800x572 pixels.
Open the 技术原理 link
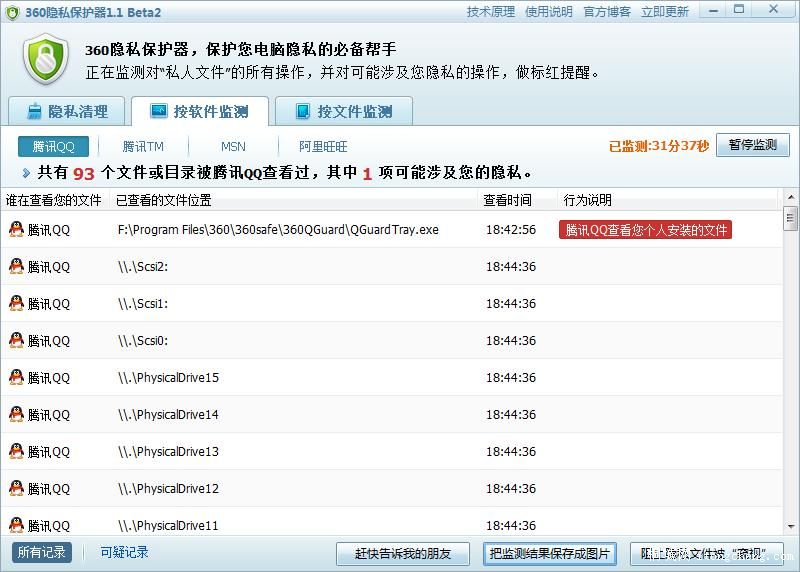[490, 12]
